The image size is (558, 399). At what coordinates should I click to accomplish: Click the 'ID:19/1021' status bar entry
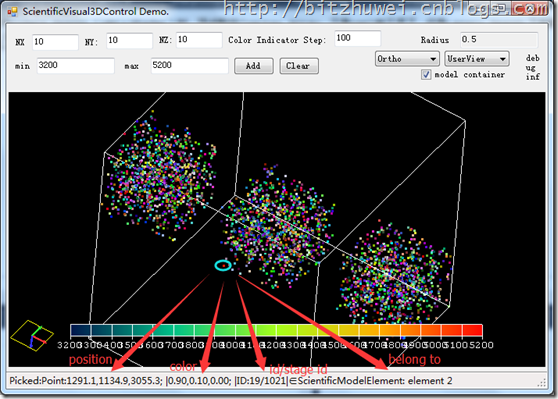point(261,381)
